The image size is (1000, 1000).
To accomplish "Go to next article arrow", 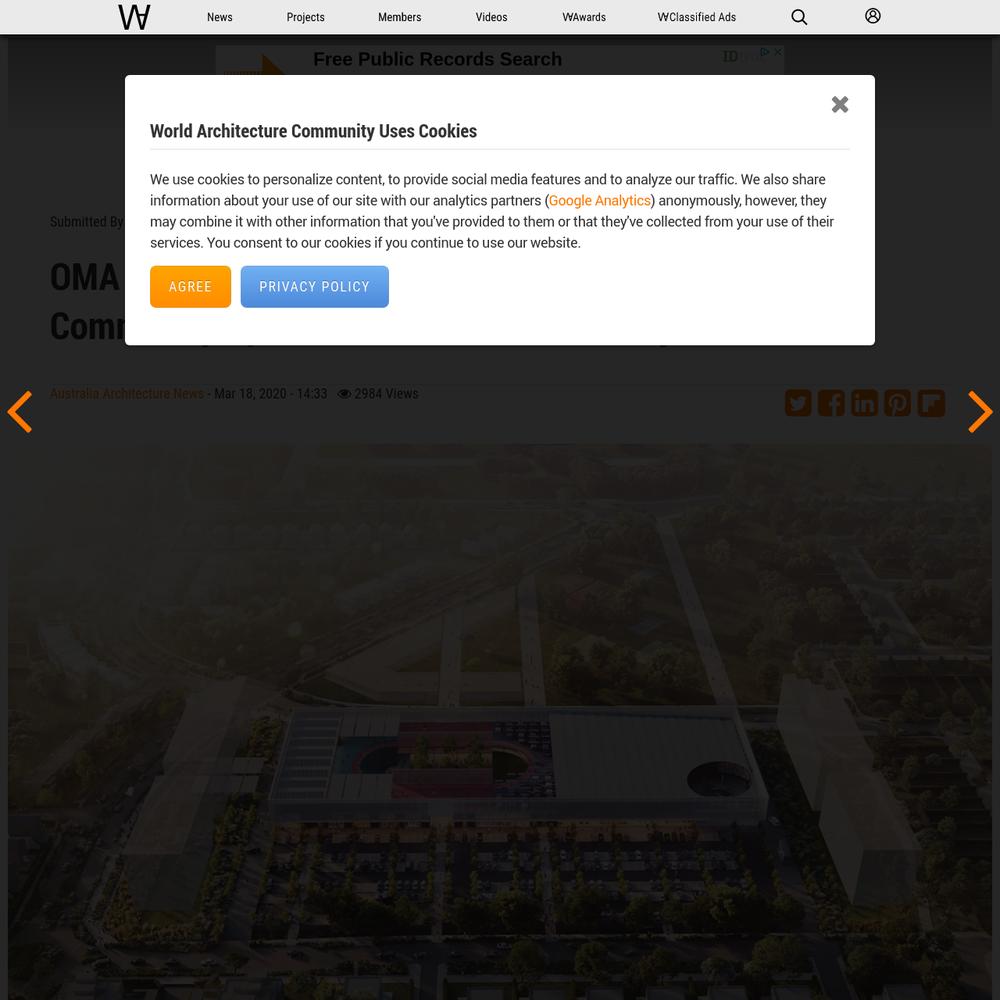I will click(x=980, y=411).
